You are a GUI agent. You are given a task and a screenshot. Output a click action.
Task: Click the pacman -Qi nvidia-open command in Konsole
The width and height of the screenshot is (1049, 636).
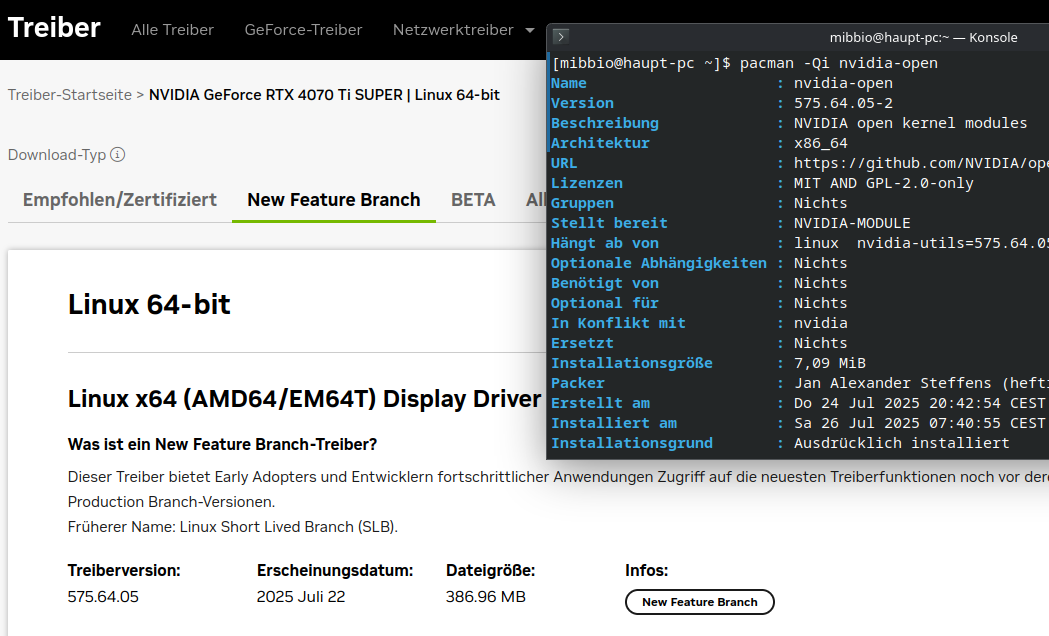[839, 63]
